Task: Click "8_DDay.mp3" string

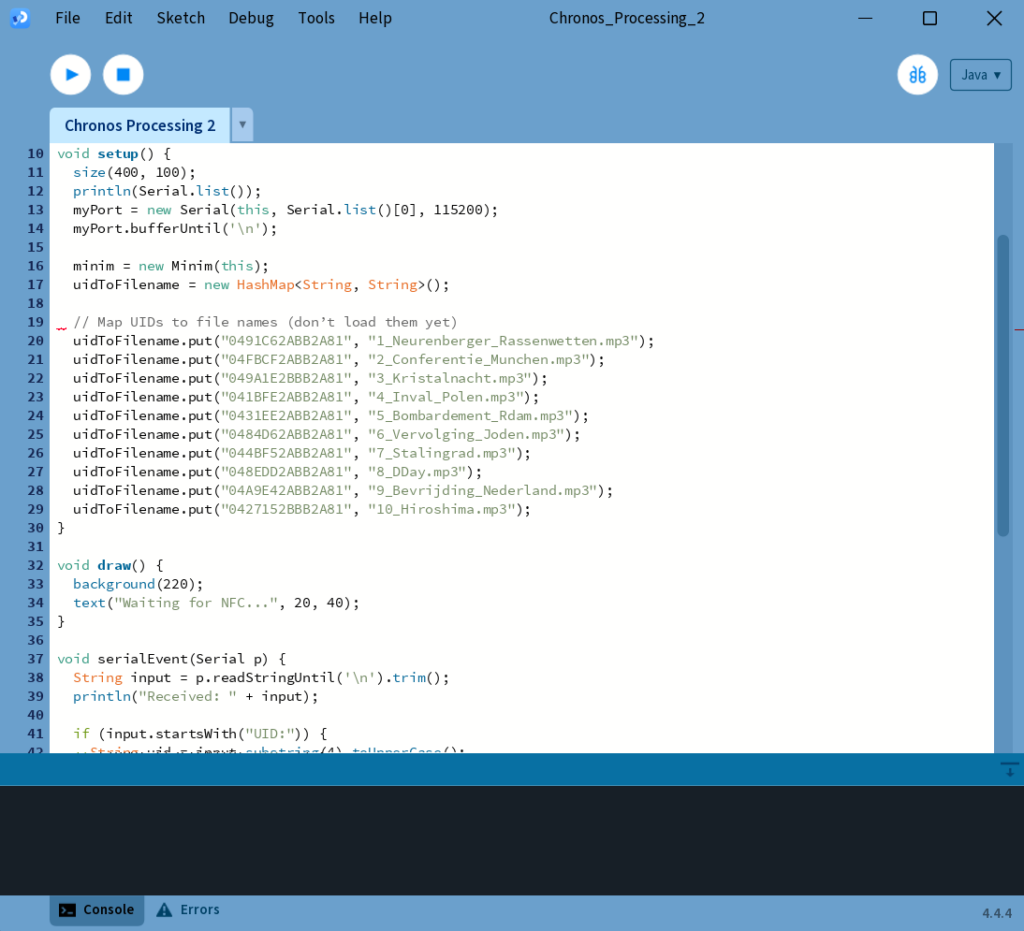Action: [417, 472]
